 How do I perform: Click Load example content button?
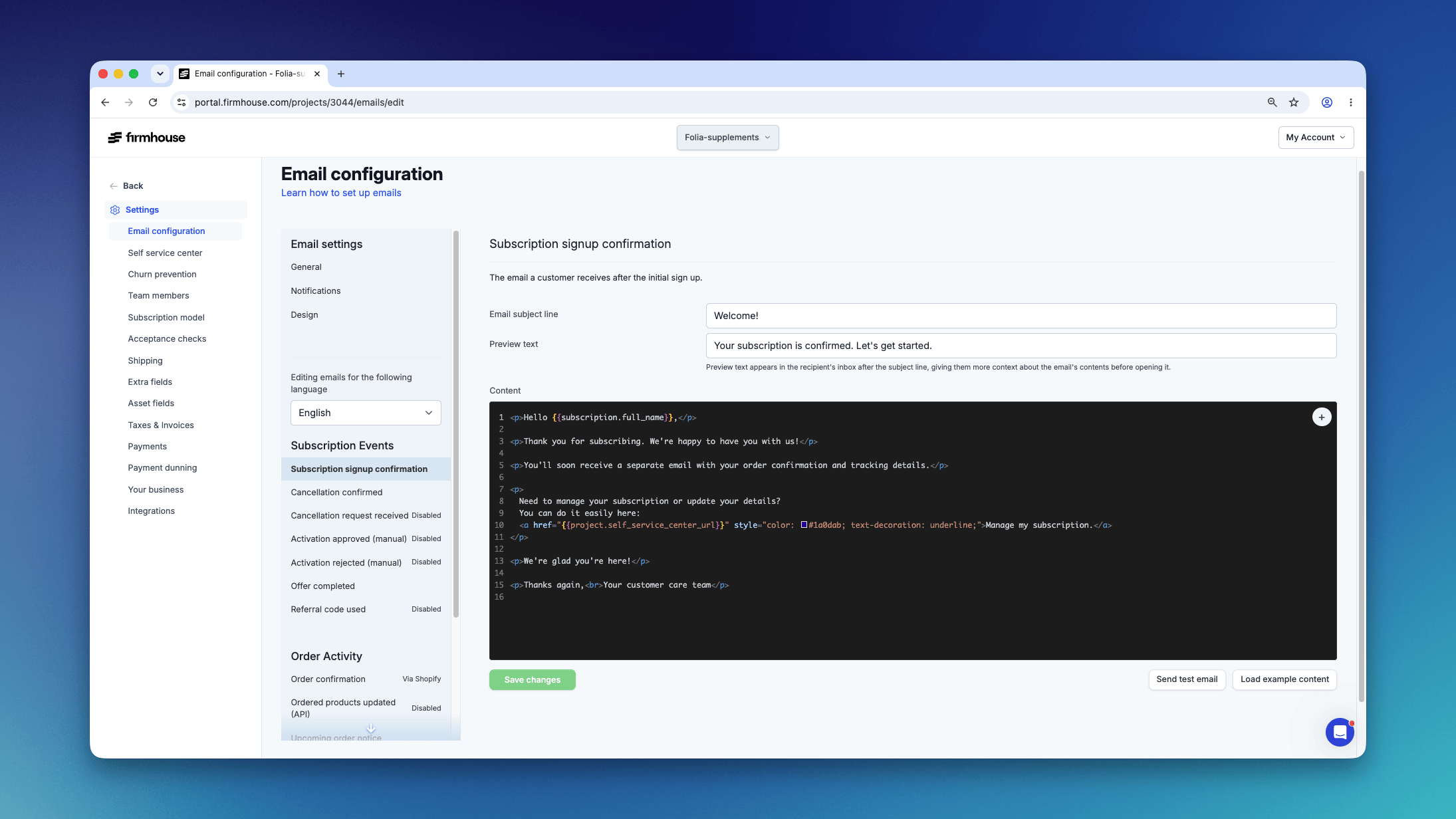click(1284, 679)
